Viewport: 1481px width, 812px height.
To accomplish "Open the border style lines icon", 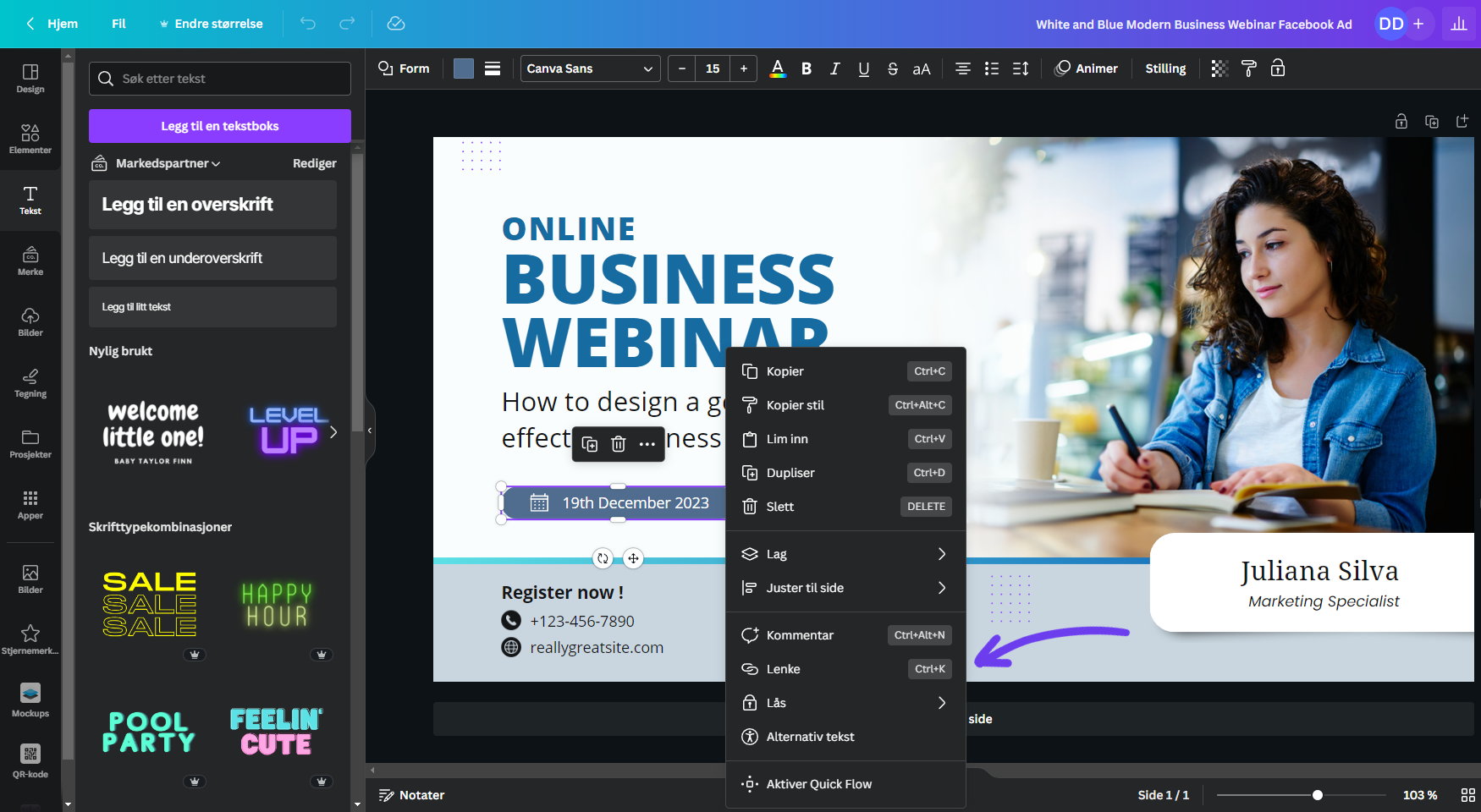I will click(x=493, y=69).
